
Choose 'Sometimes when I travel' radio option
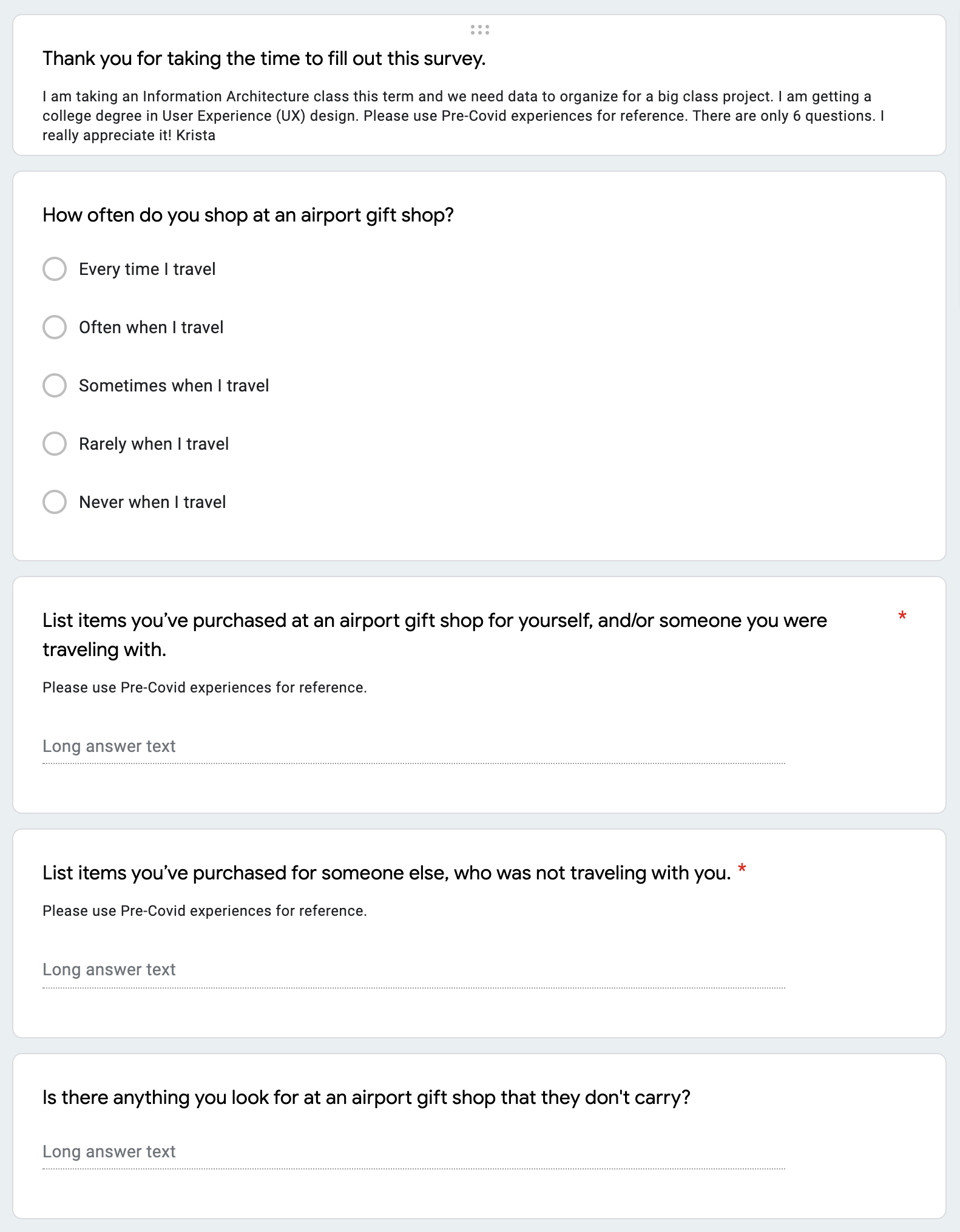point(55,385)
